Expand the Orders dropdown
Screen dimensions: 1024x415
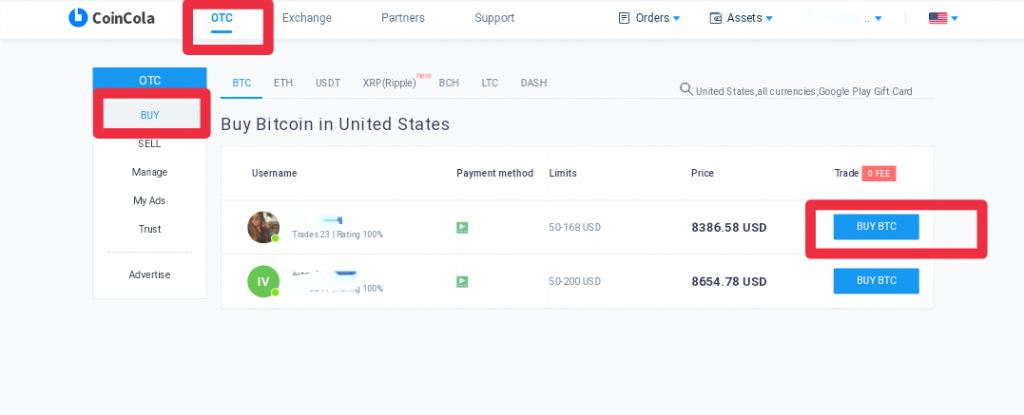[650, 18]
